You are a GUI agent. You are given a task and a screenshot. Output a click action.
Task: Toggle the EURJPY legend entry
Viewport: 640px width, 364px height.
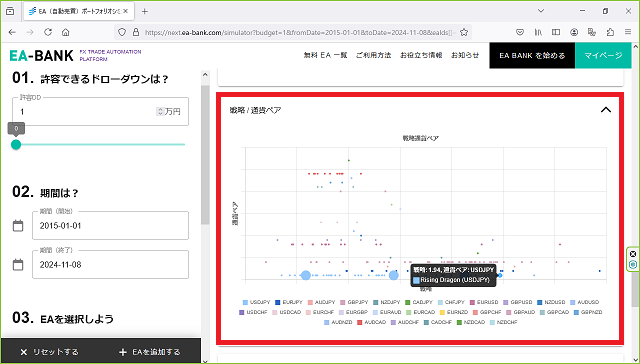[289, 302]
